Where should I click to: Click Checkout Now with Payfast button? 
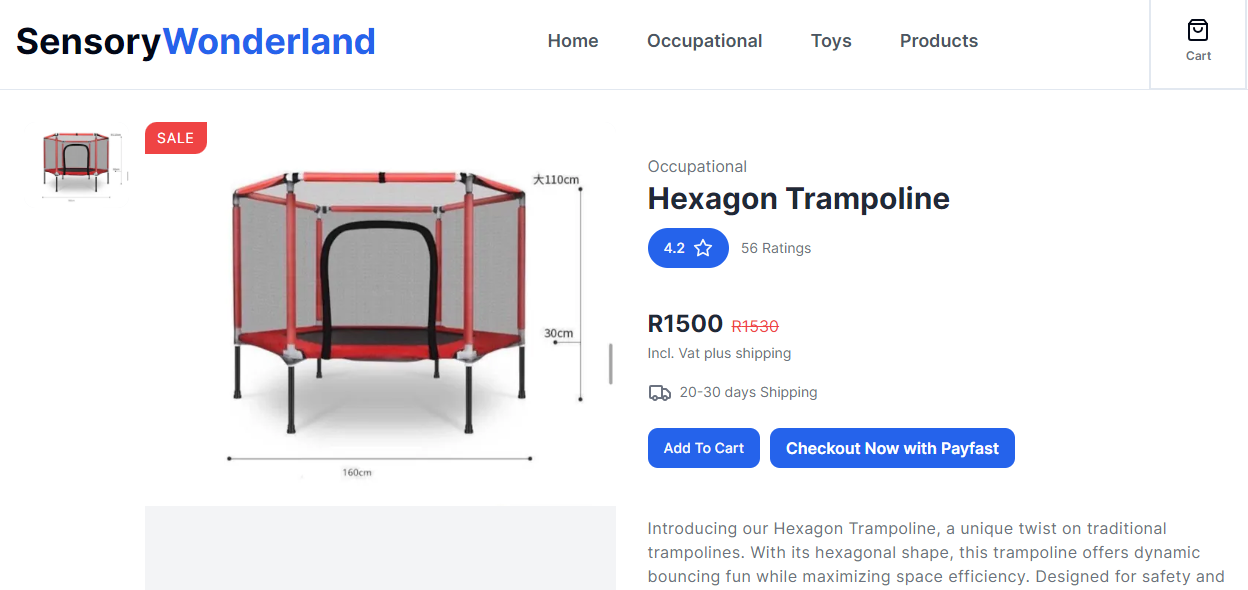[x=892, y=448]
